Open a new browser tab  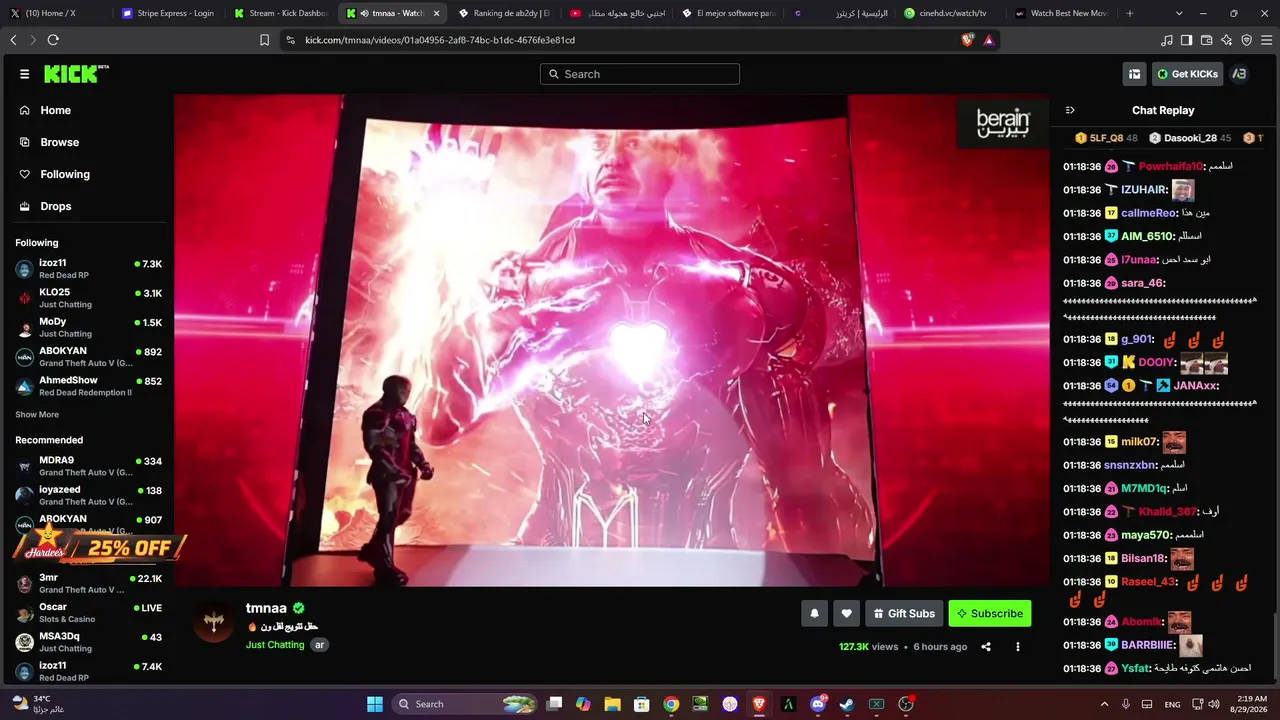tap(1130, 13)
